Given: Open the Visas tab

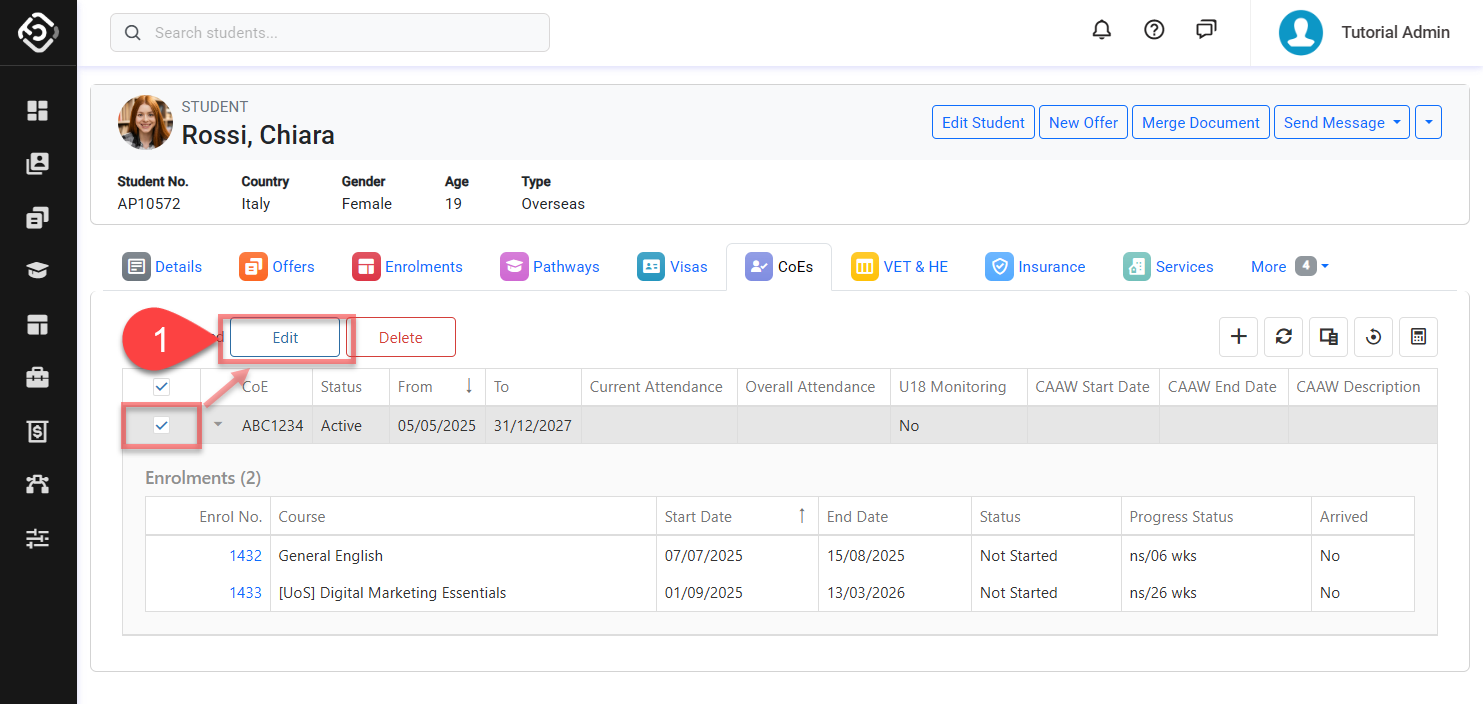Looking at the screenshot, I should [673, 267].
